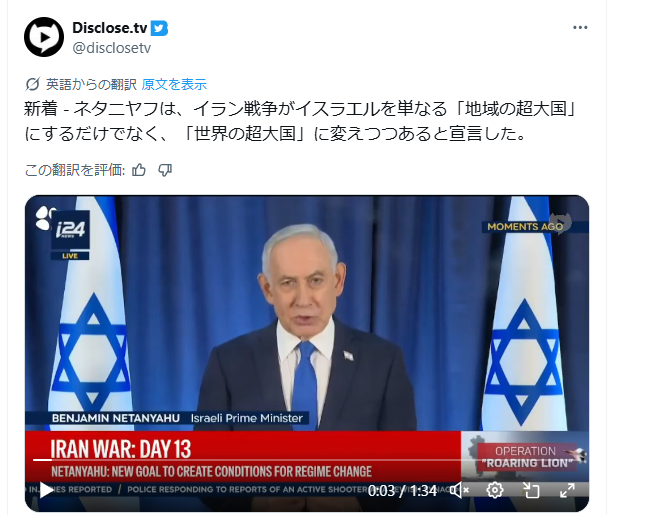Open the three-dot more options menu
The width and height of the screenshot is (651, 515).
pyautogui.click(x=580, y=27)
